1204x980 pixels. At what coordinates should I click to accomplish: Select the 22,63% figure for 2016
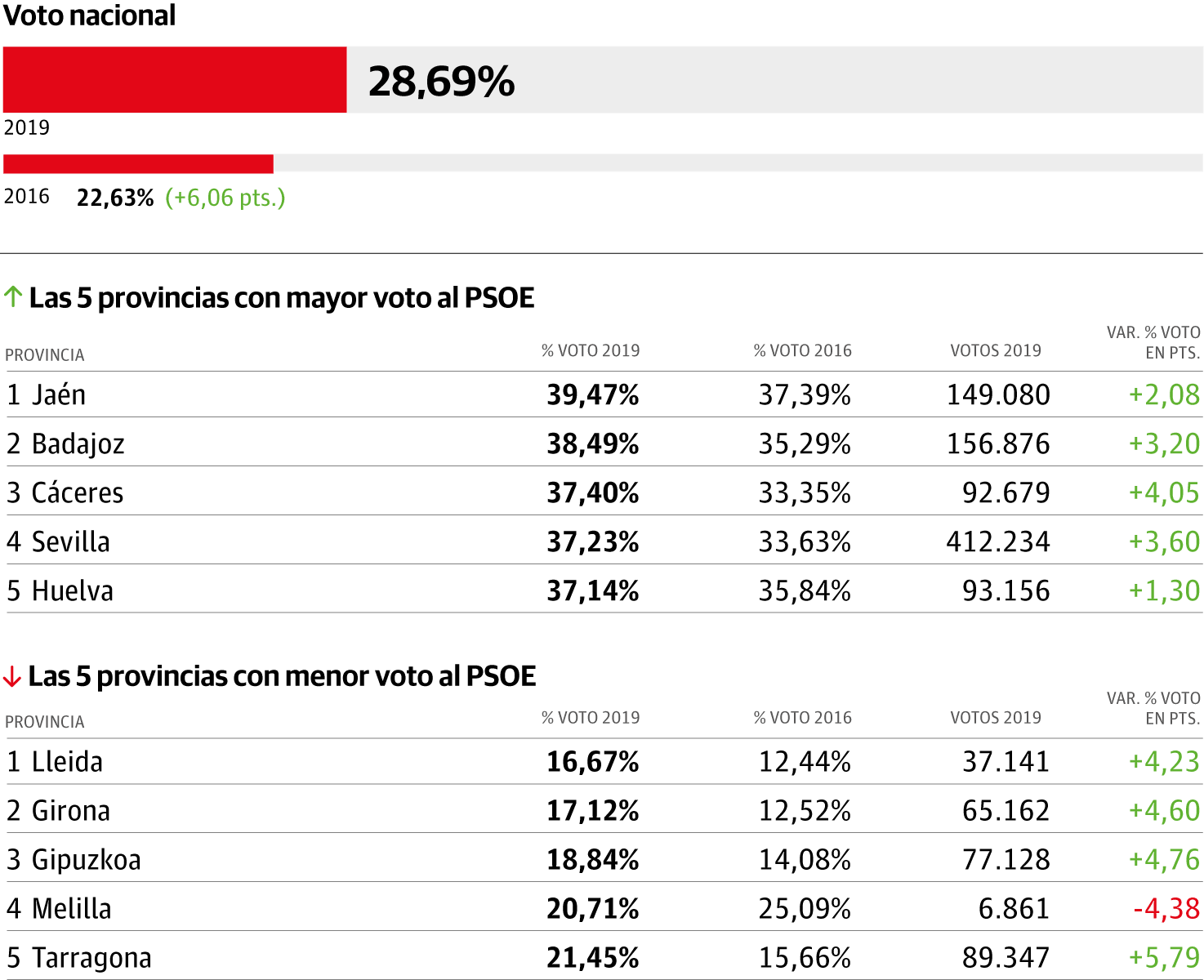(x=115, y=198)
